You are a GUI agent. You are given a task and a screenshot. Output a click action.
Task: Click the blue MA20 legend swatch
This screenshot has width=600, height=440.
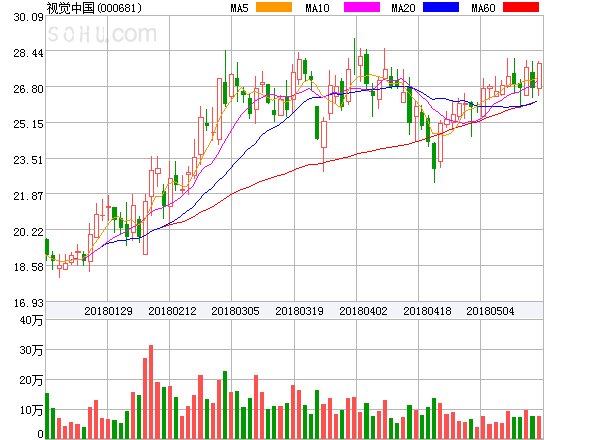pyautogui.click(x=441, y=7)
